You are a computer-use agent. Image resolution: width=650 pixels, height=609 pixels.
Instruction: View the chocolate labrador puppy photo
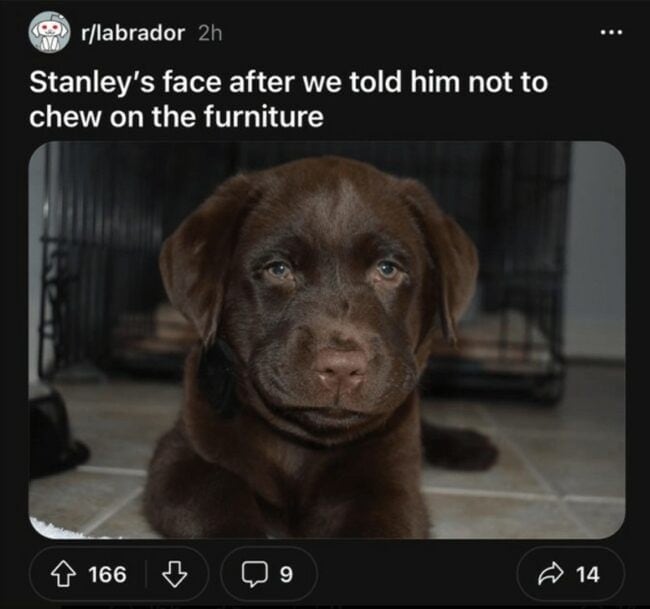click(327, 340)
